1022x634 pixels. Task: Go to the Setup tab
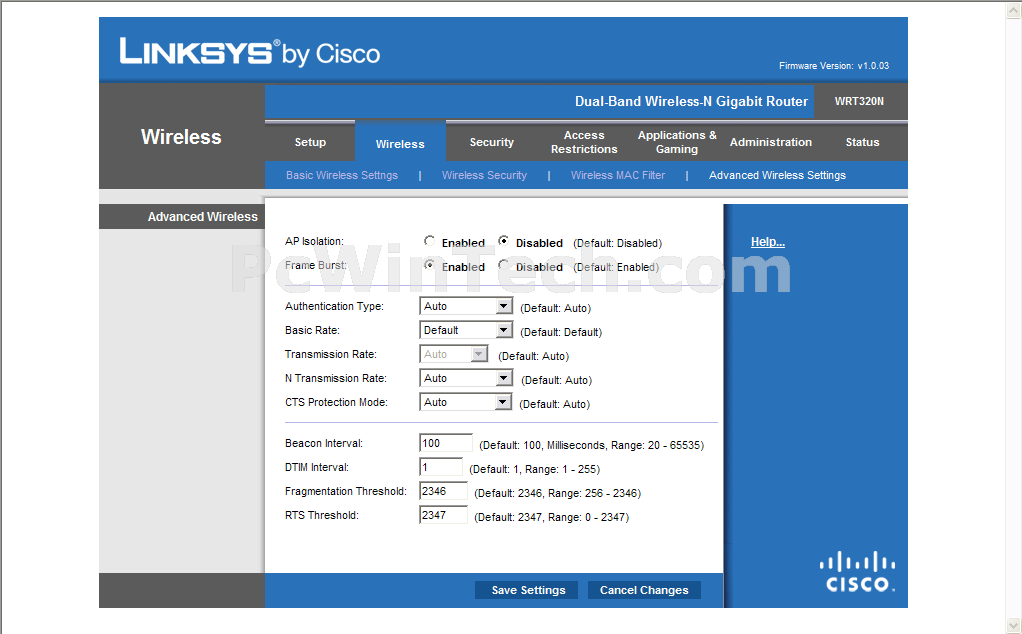coord(310,142)
